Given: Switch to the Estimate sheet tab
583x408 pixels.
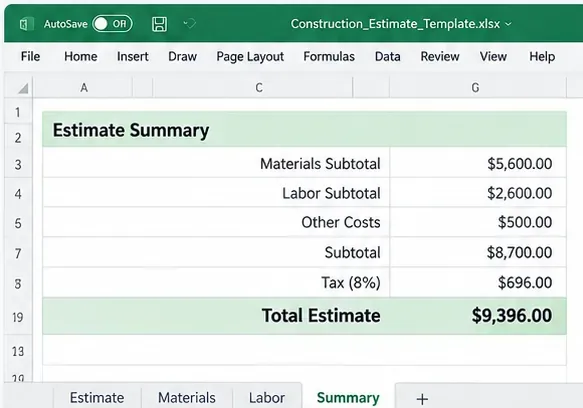Looking at the screenshot, I should click(x=97, y=397).
